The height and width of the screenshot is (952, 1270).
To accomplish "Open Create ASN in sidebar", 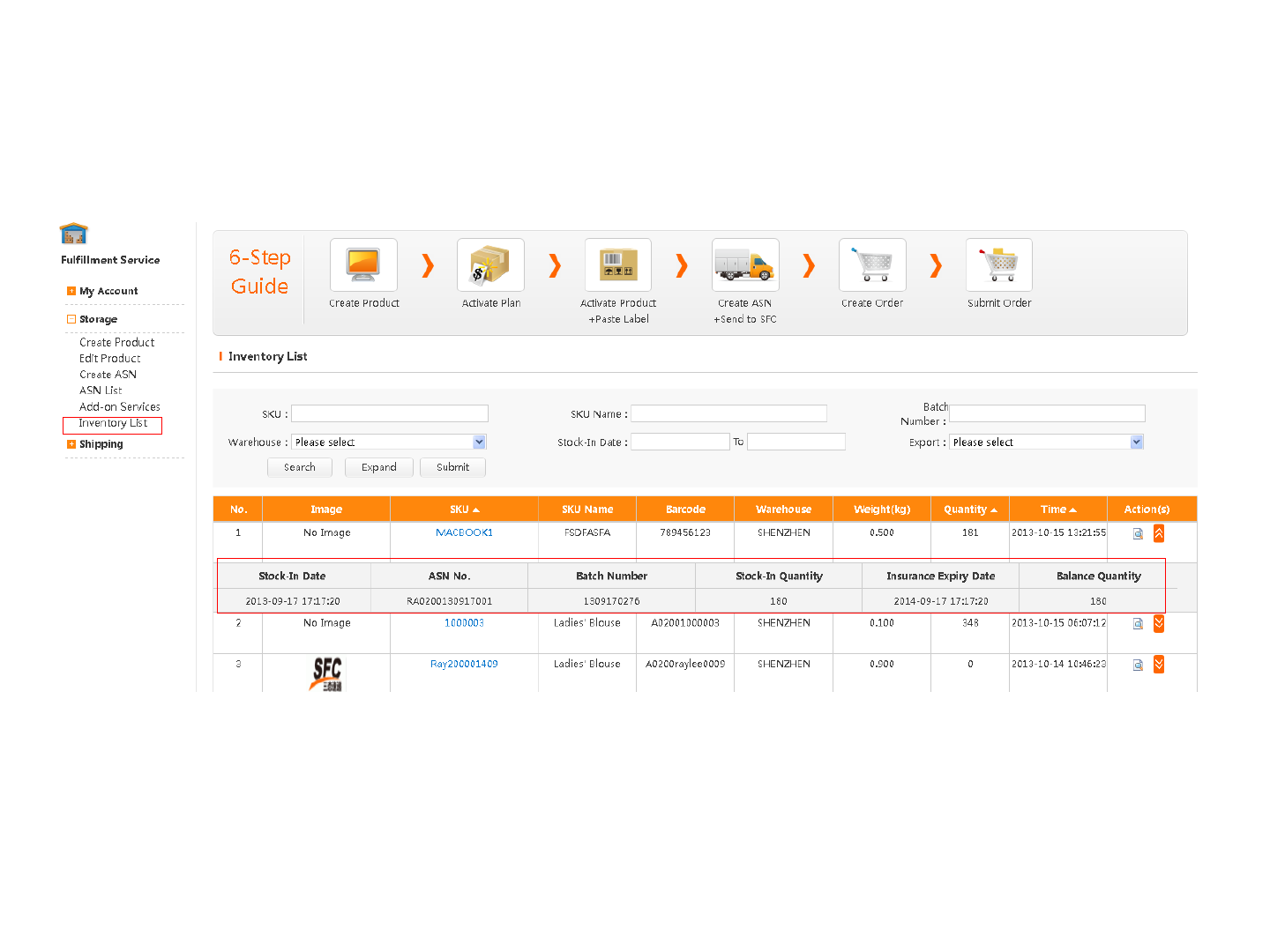I will [108, 375].
